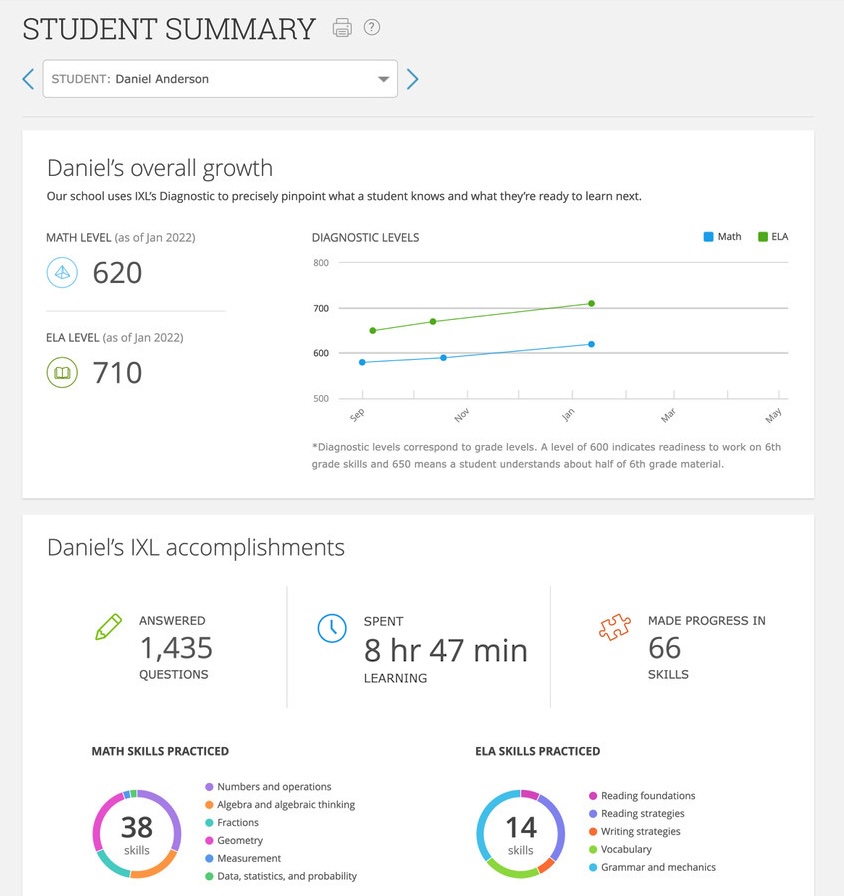
Task: Select the January ELA data point
Action: pos(591,303)
